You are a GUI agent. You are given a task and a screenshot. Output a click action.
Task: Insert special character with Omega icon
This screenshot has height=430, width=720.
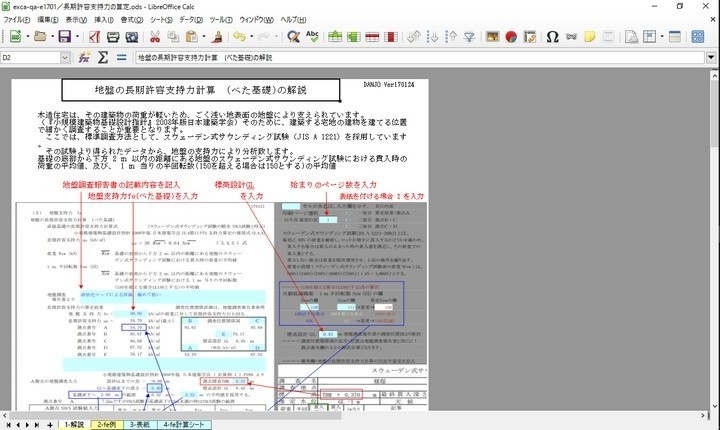(x=552, y=36)
